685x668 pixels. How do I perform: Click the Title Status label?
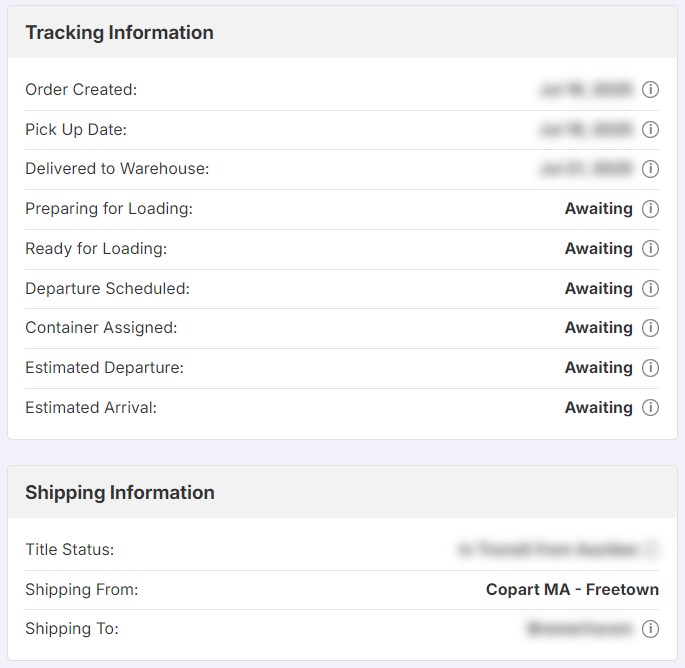tap(70, 550)
